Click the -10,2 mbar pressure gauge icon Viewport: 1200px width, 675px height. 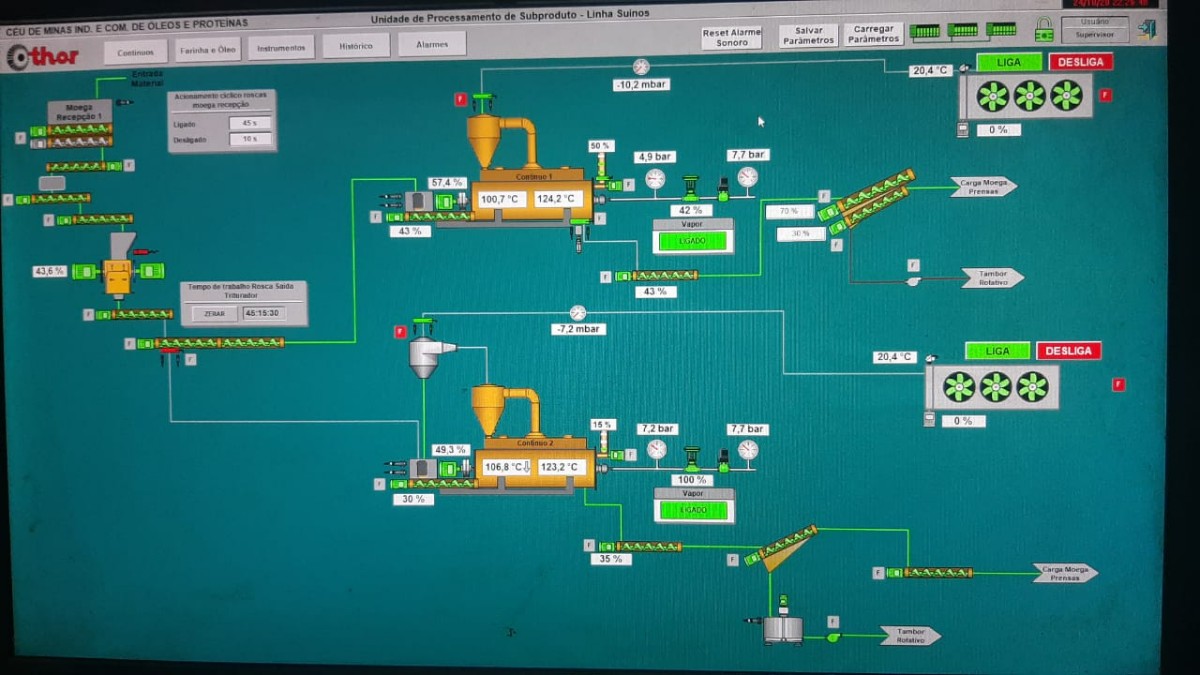(x=641, y=67)
